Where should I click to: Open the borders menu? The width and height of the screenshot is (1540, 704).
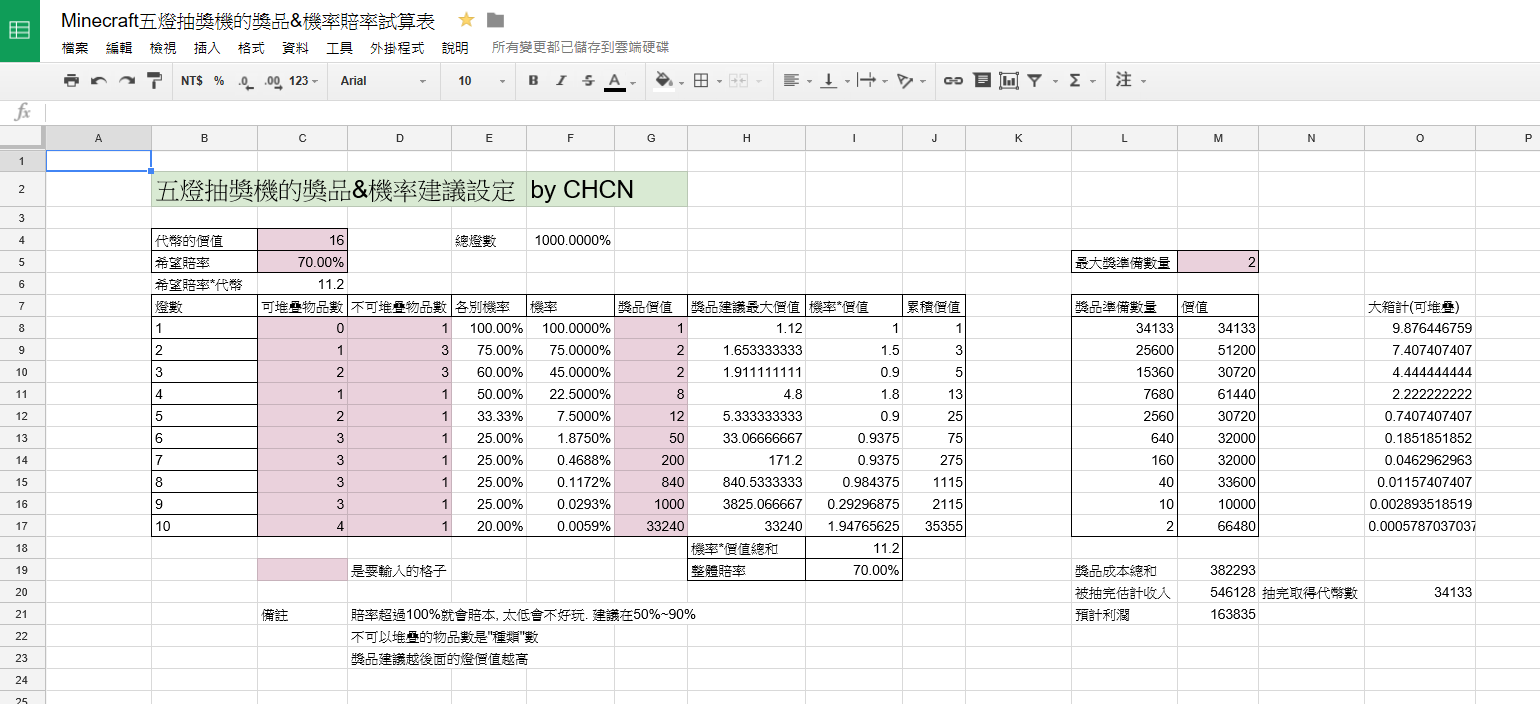(707, 81)
